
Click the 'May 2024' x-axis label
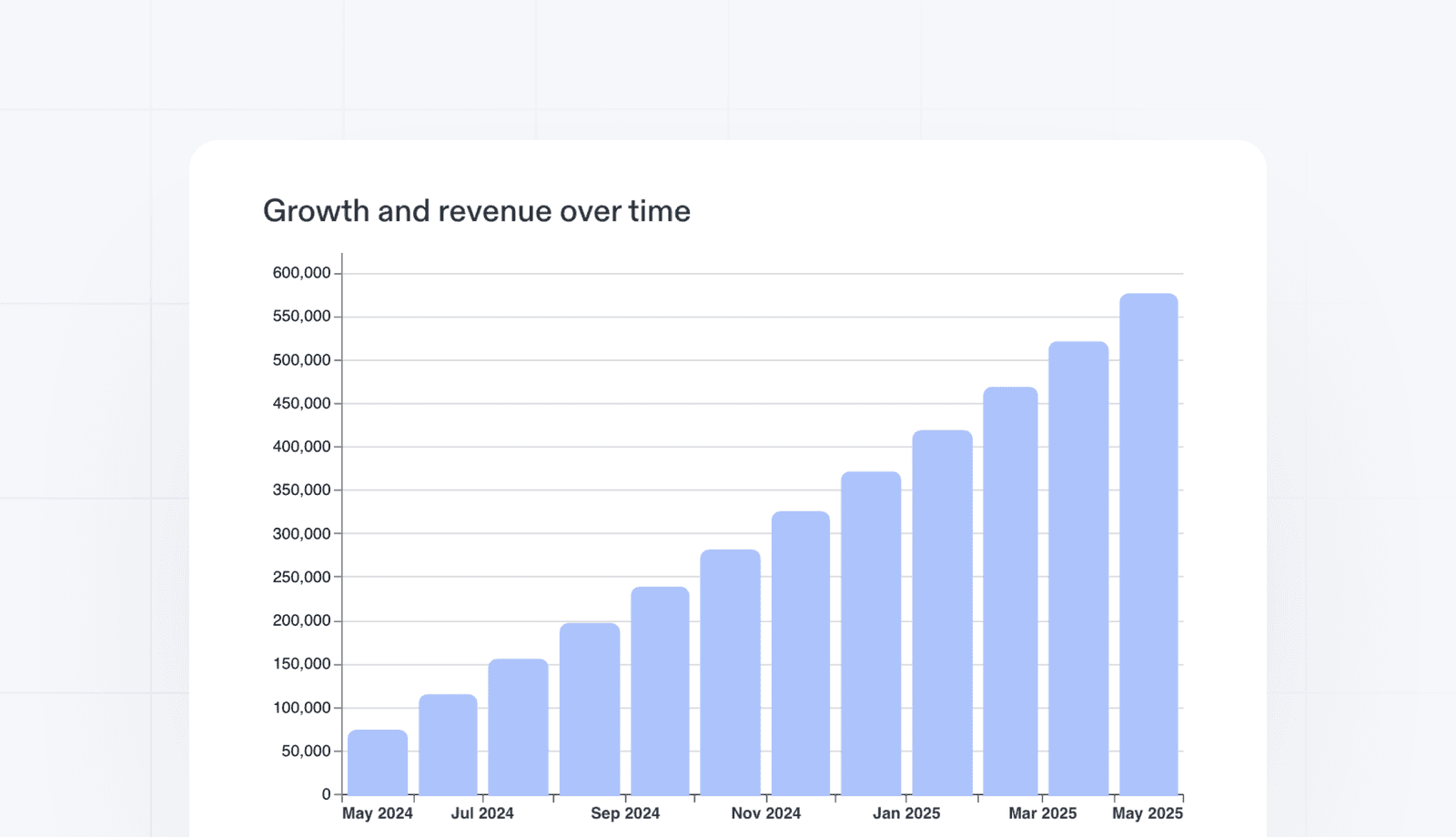point(378,813)
